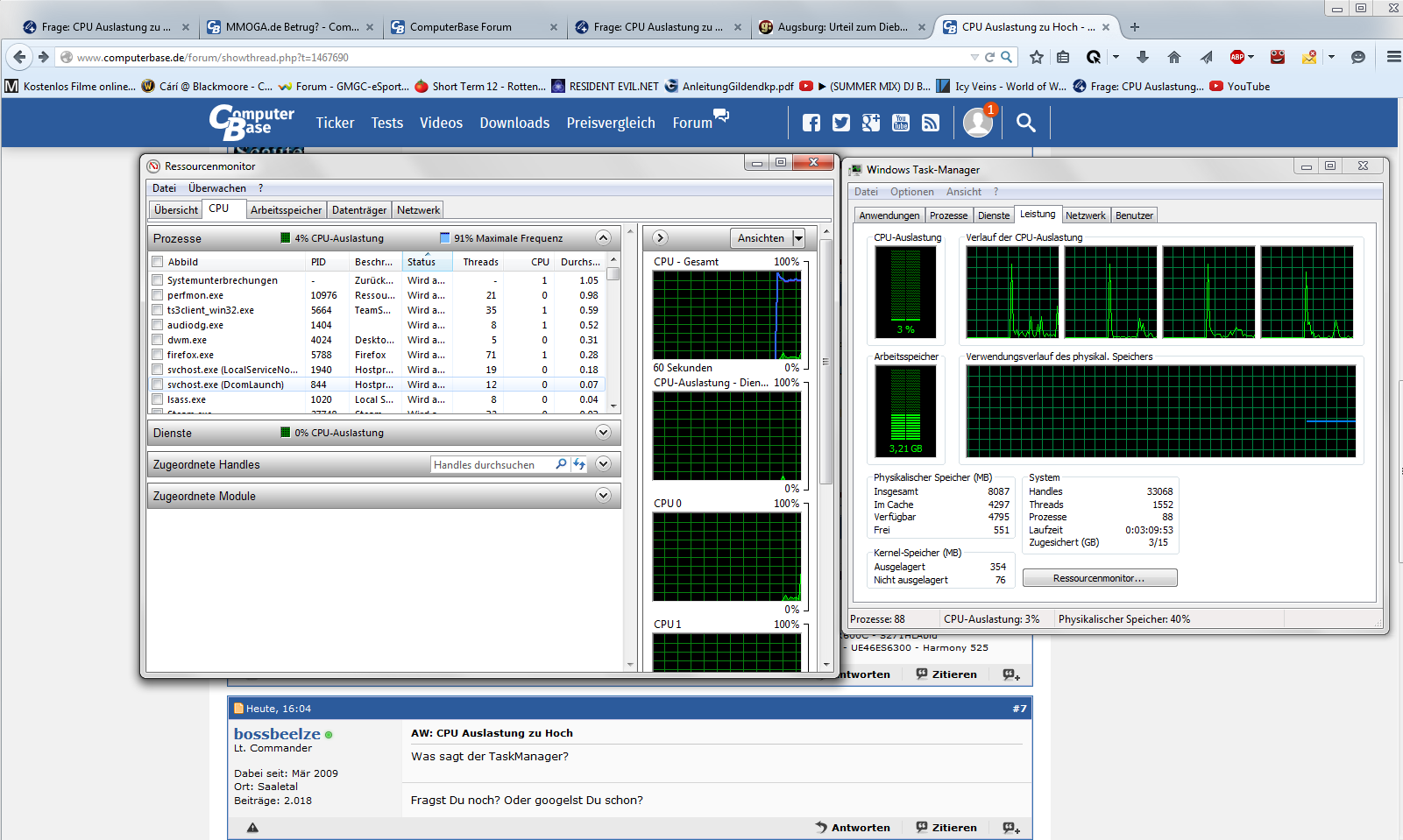Open ComputerBase Facebook page icon
1403x840 pixels.
click(811, 123)
